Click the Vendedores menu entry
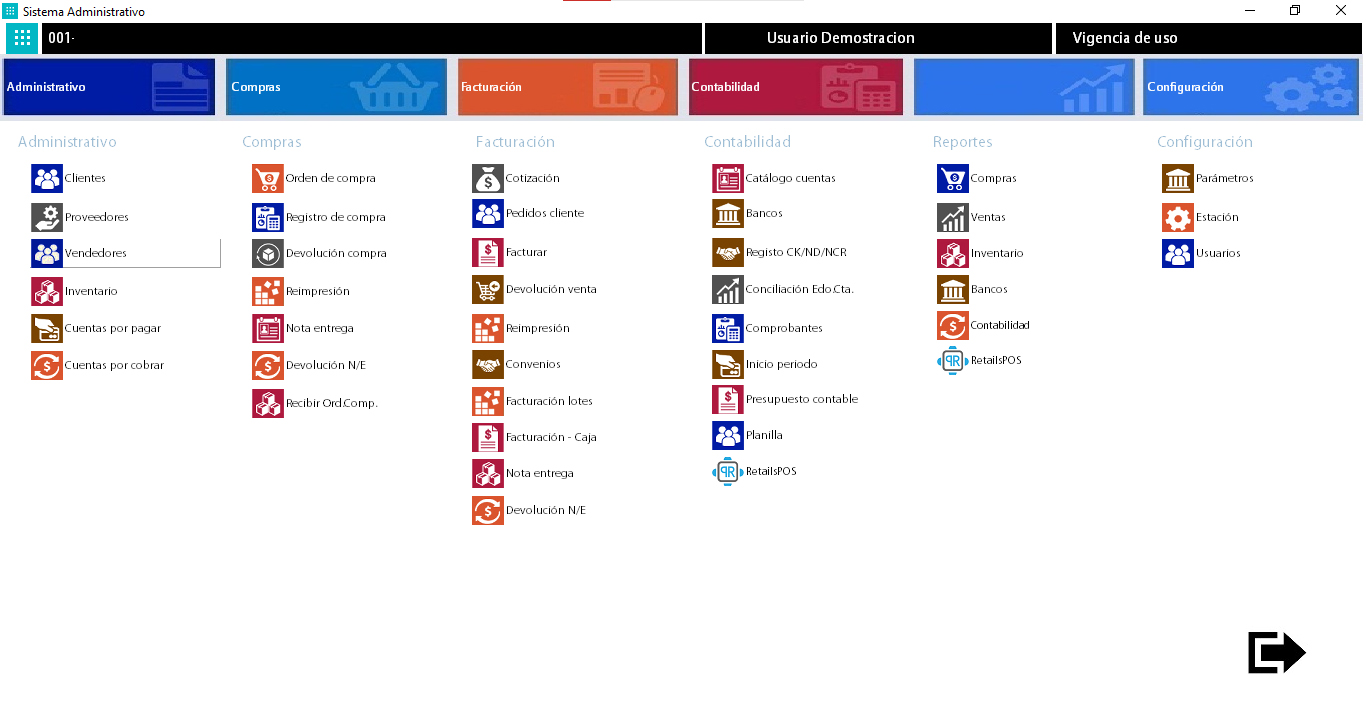Viewport: 1366px width, 712px height. [96, 253]
